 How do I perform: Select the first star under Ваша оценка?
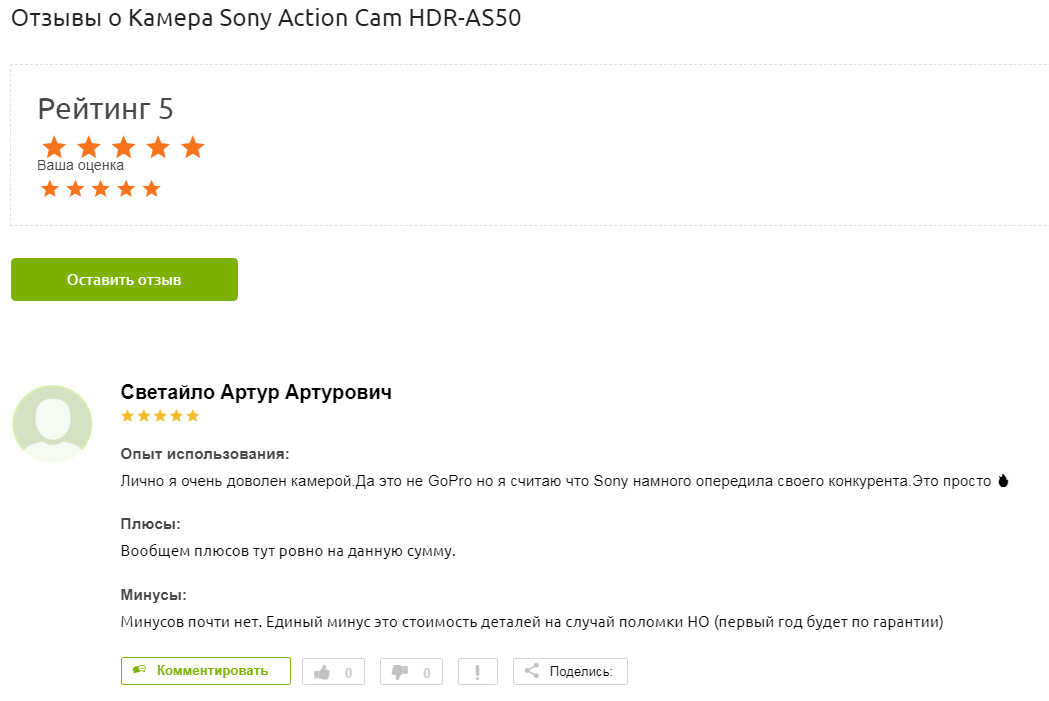50,189
